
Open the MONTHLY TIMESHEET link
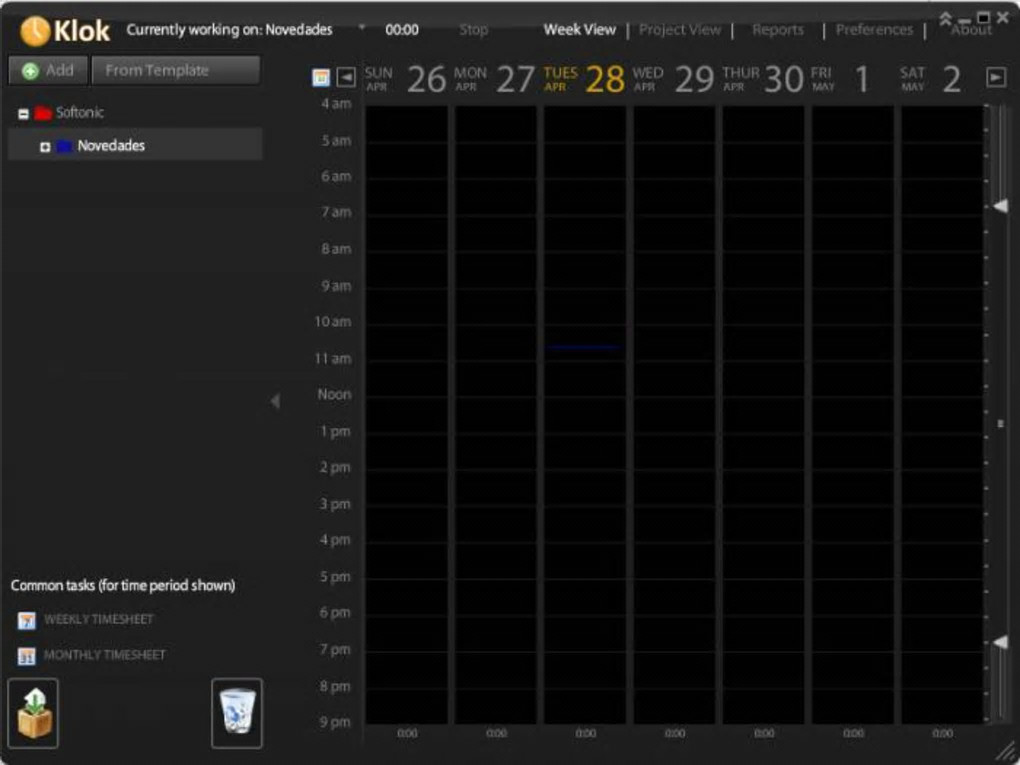tap(105, 655)
